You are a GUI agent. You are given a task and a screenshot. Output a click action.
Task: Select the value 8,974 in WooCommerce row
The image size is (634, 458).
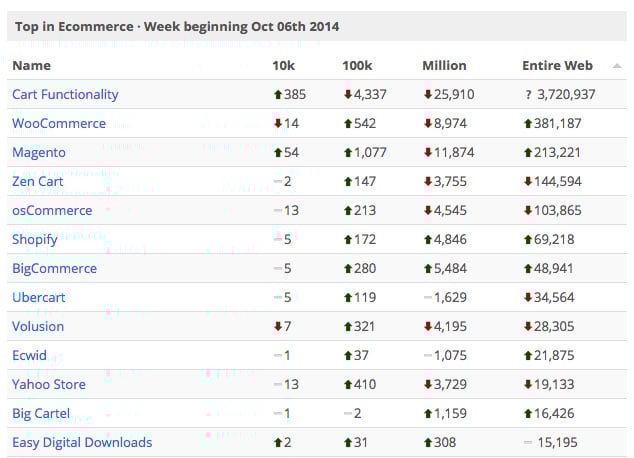pyautogui.click(x=450, y=123)
